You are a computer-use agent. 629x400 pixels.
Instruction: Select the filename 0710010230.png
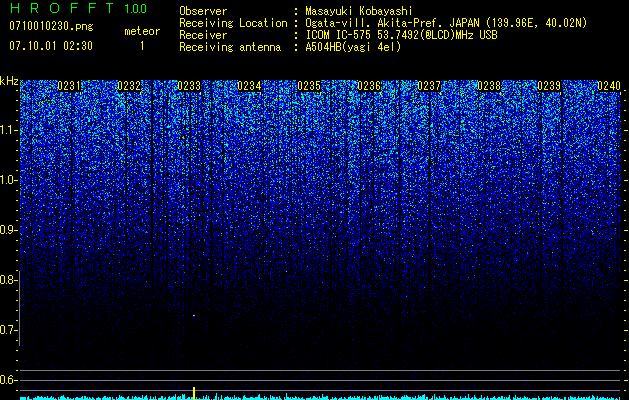click(51, 27)
